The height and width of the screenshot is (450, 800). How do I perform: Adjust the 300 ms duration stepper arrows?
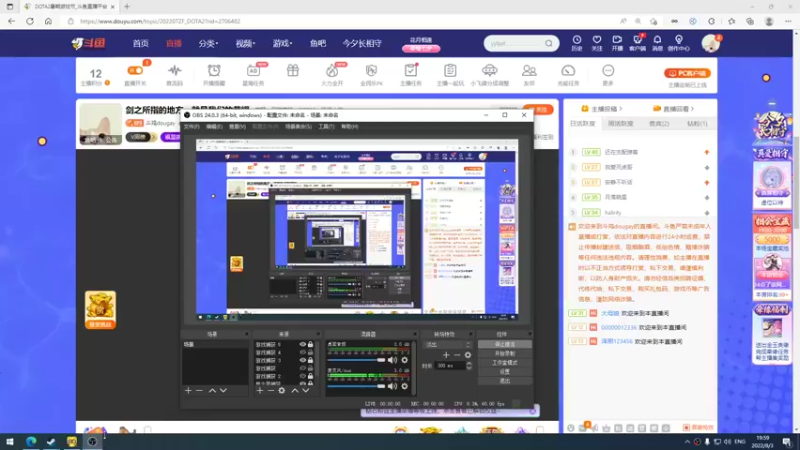click(x=469, y=365)
